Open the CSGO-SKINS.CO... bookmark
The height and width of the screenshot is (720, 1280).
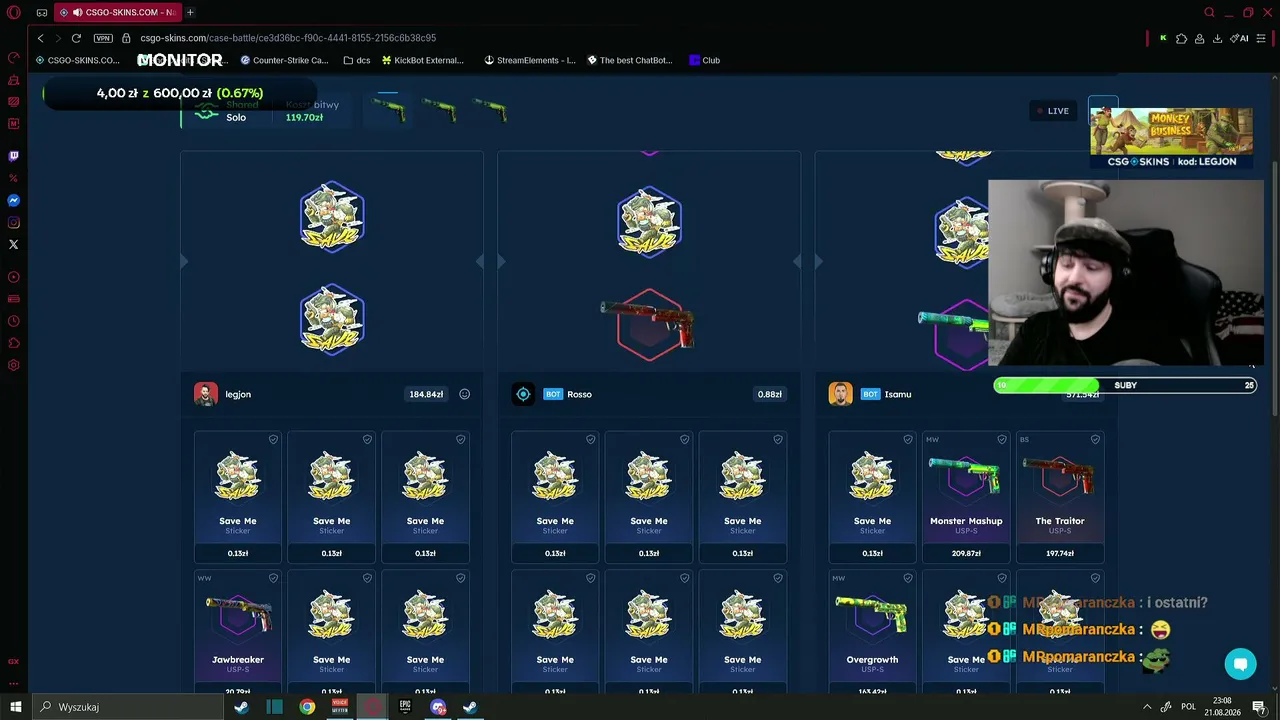tap(77, 60)
